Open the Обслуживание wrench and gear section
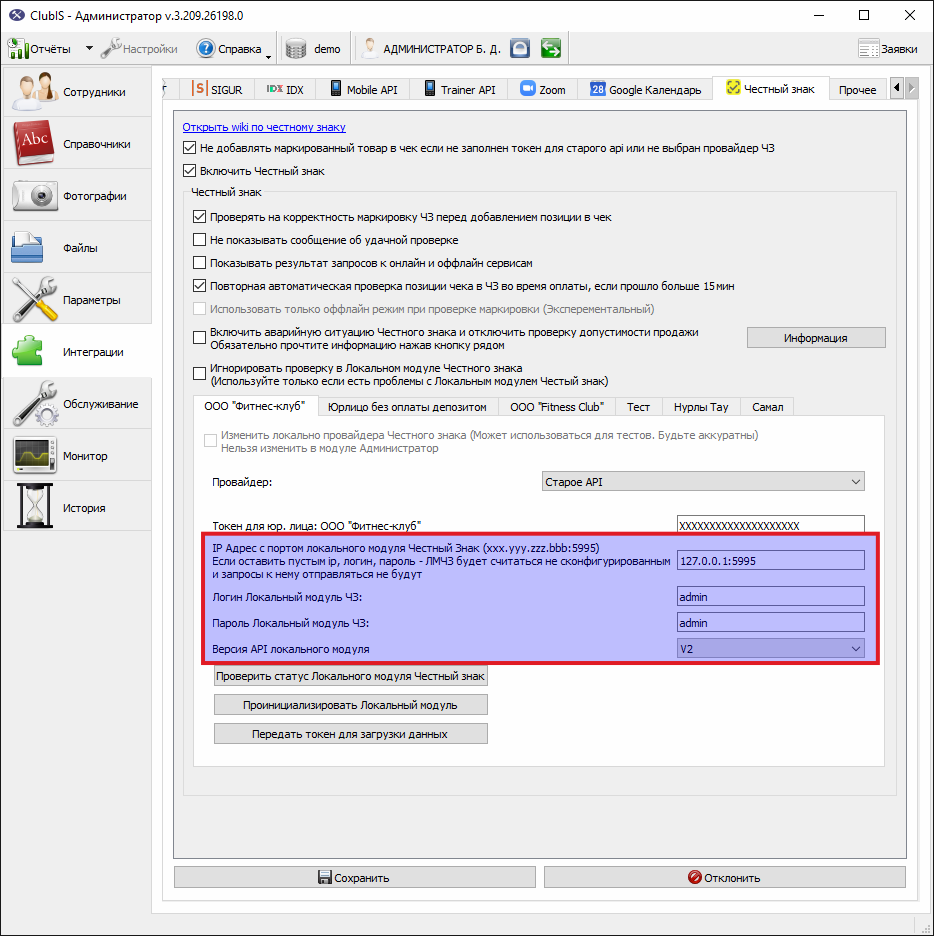Viewport: 934px width, 936px height. pyautogui.click(x=77, y=404)
